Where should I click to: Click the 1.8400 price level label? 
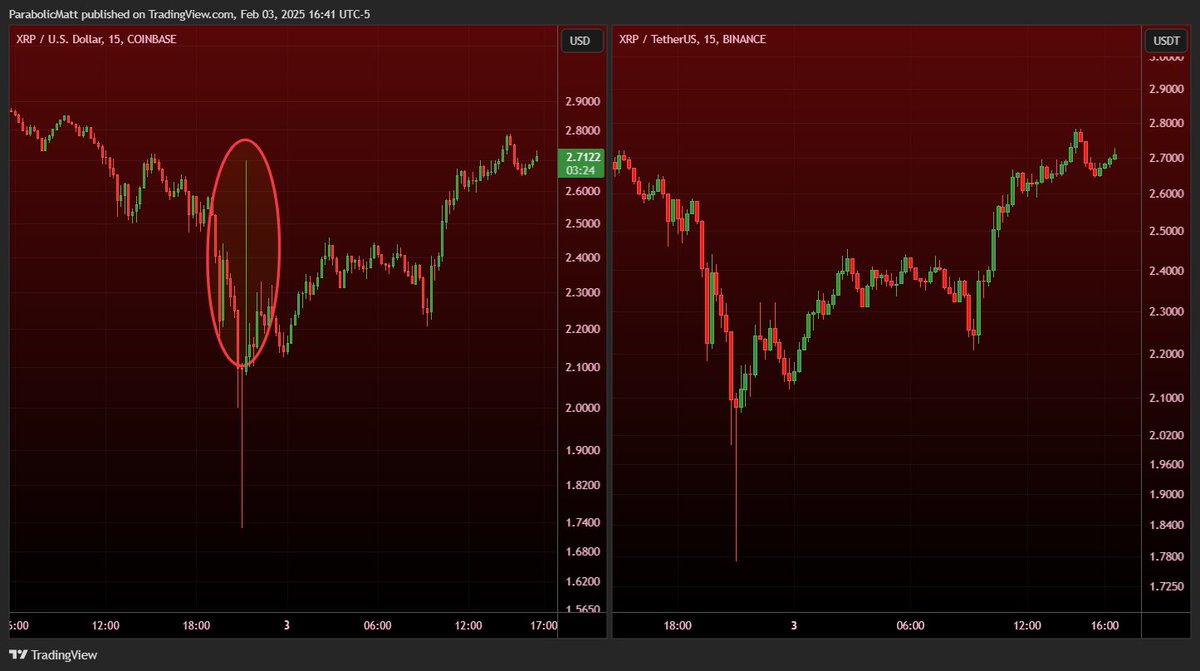pos(1168,526)
